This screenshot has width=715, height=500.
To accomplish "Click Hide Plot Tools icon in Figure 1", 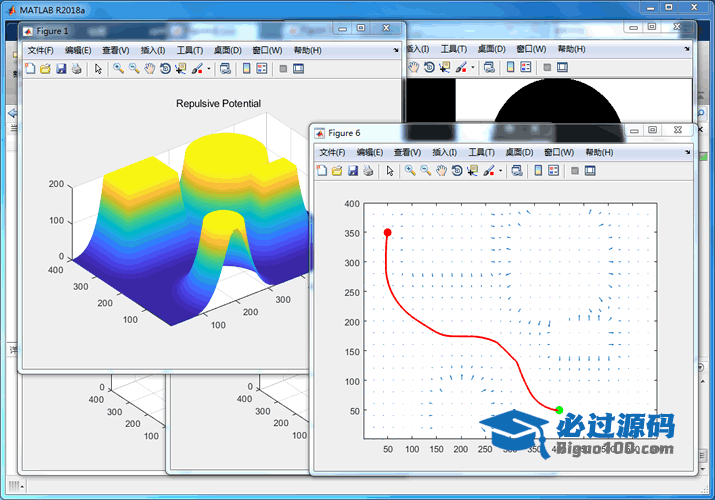I will tap(283, 69).
